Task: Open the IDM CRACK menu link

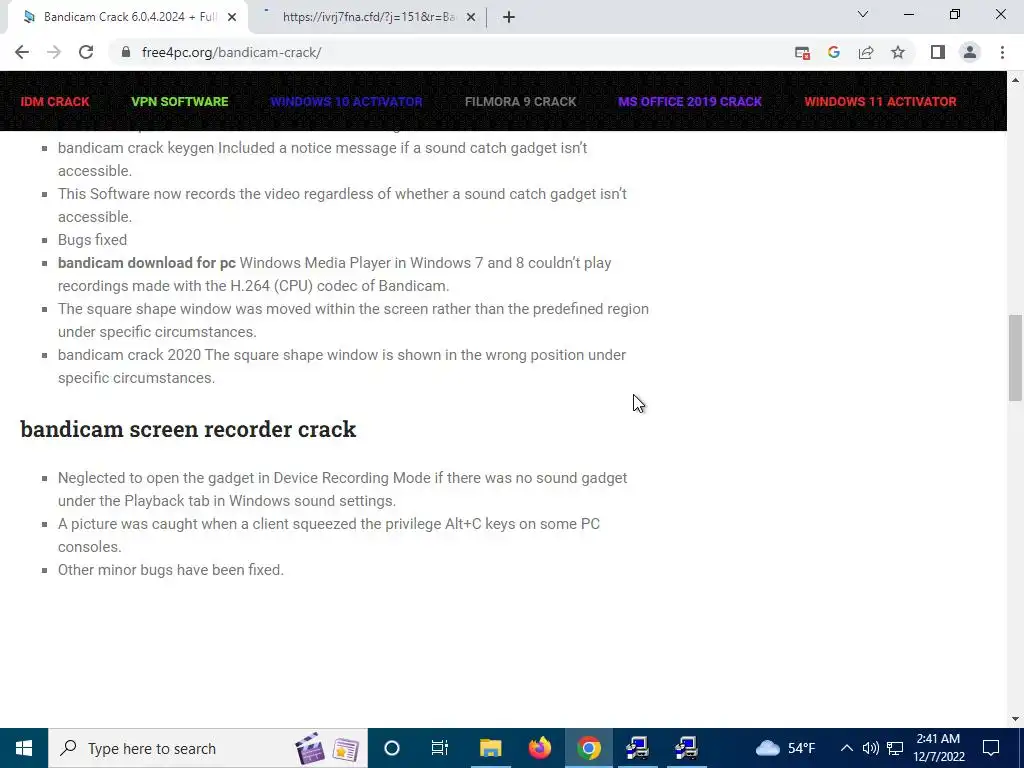Action: tap(55, 102)
